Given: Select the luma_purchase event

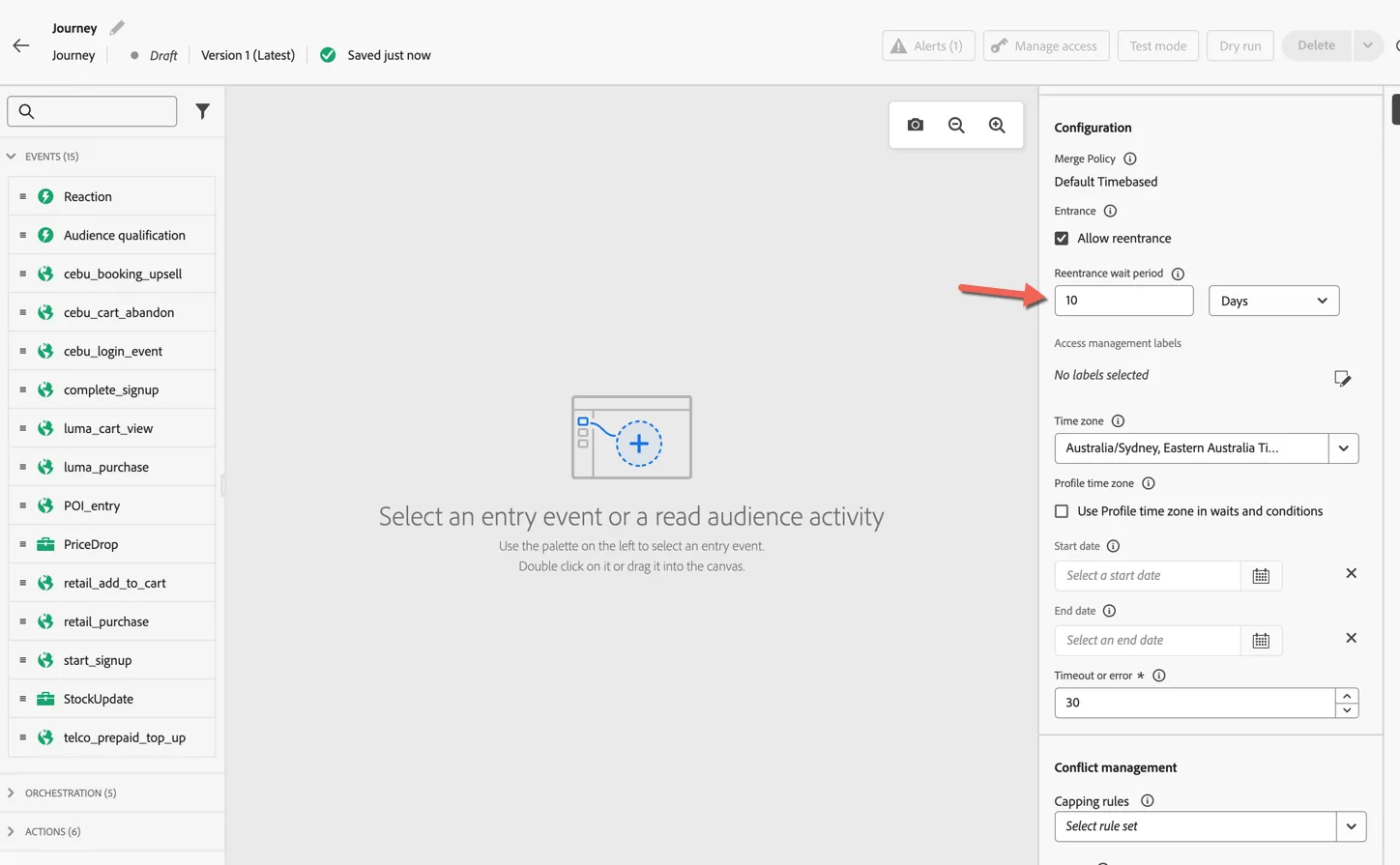Looking at the screenshot, I should coord(111,467).
